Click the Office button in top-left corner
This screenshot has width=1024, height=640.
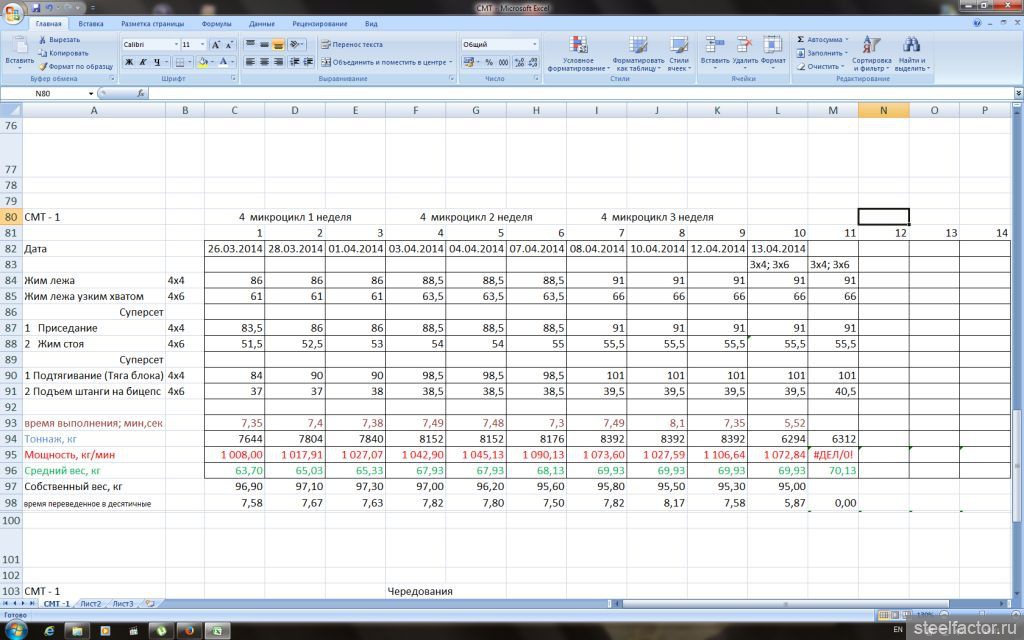pyautogui.click(x=14, y=12)
